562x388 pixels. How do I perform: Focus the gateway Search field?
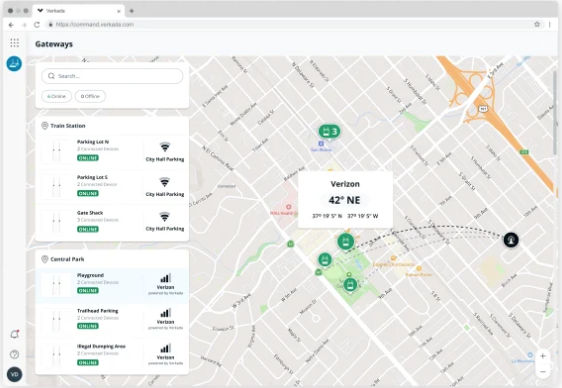pyautogui.click(x=112, y=76)
